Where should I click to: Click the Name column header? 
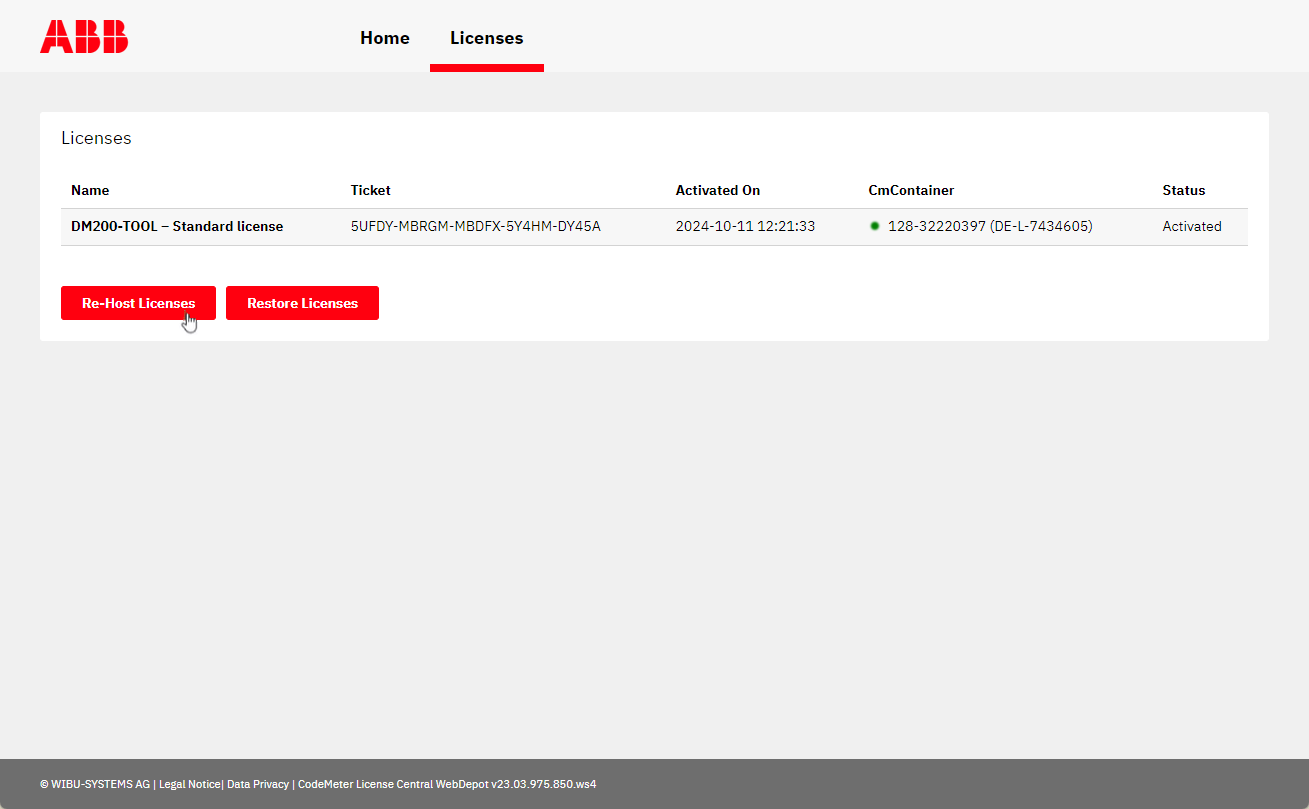pyautogui.click(x=90, y=190)
